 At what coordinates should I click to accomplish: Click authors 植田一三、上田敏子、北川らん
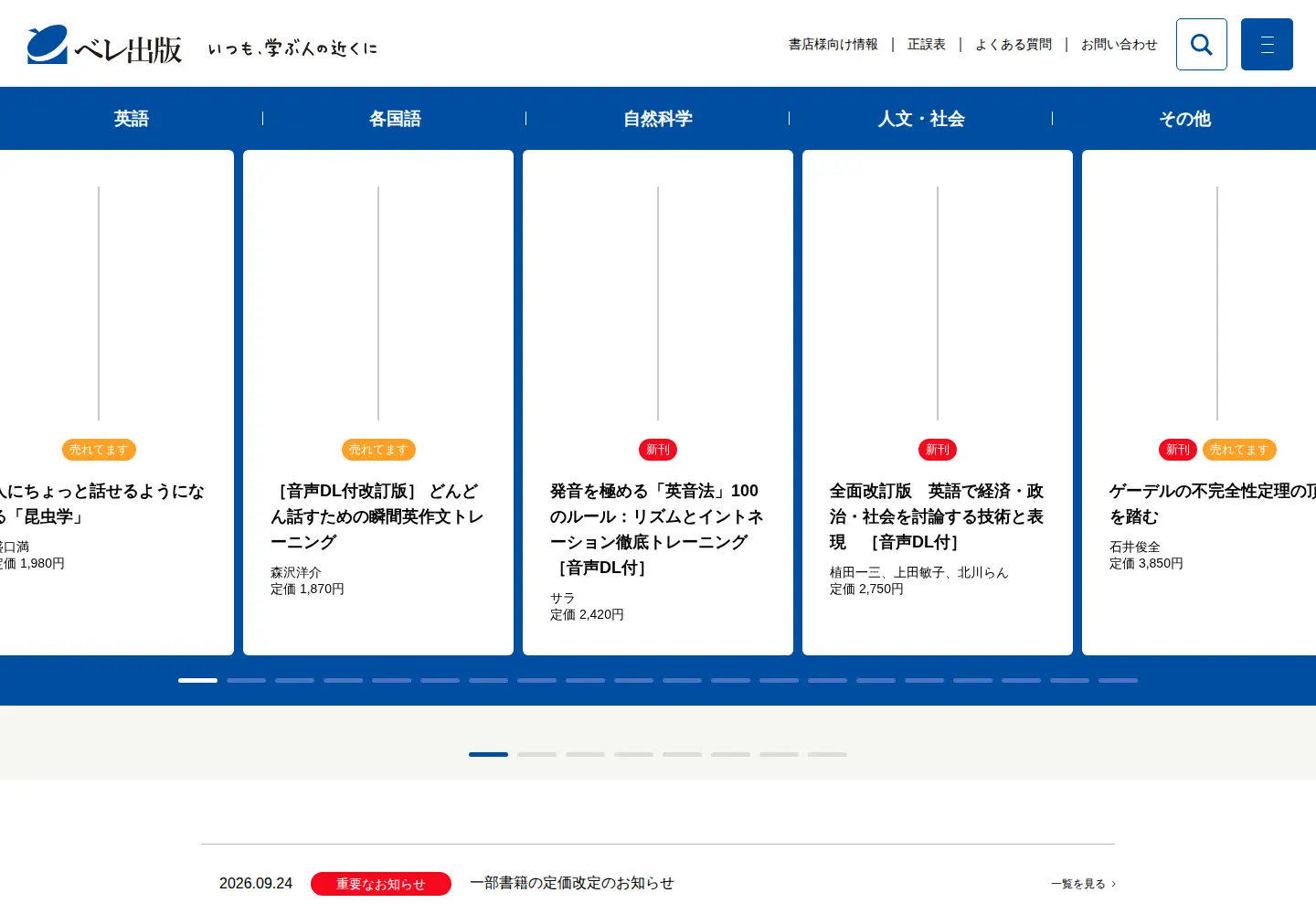point(918,572)
